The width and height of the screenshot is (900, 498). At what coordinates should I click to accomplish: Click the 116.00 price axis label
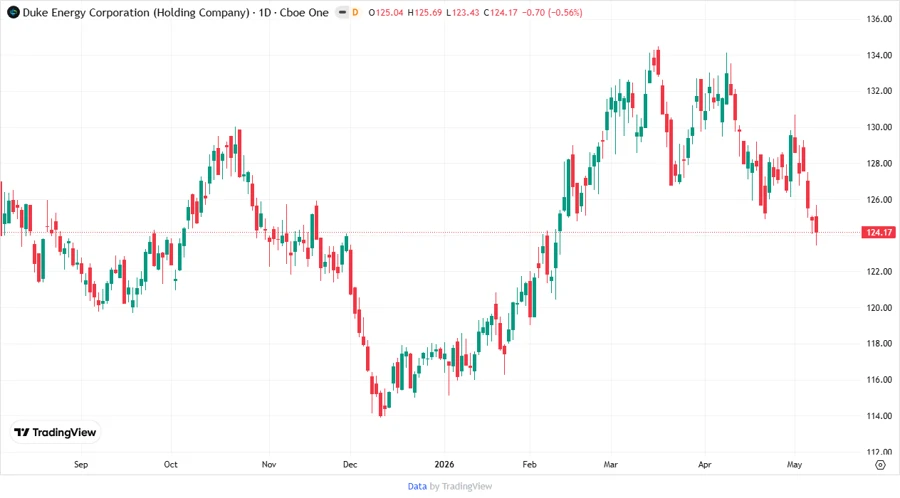coord(879,379)
